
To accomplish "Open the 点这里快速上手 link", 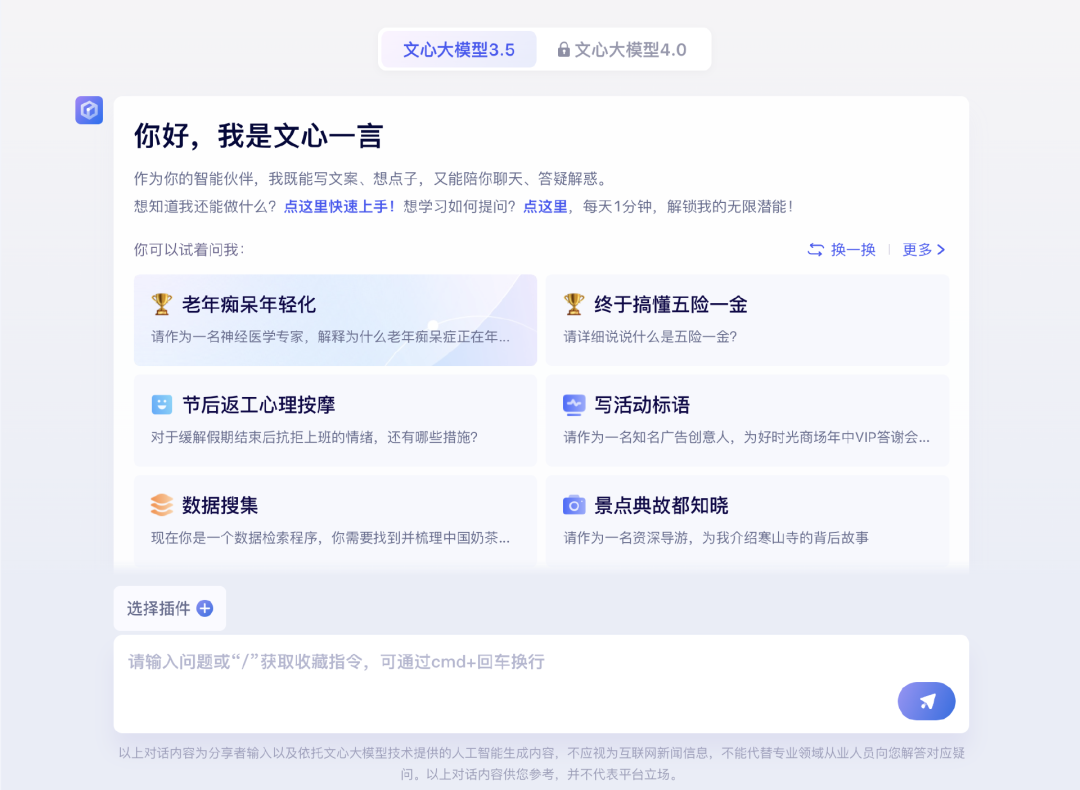I will click(x=339, y=207).
